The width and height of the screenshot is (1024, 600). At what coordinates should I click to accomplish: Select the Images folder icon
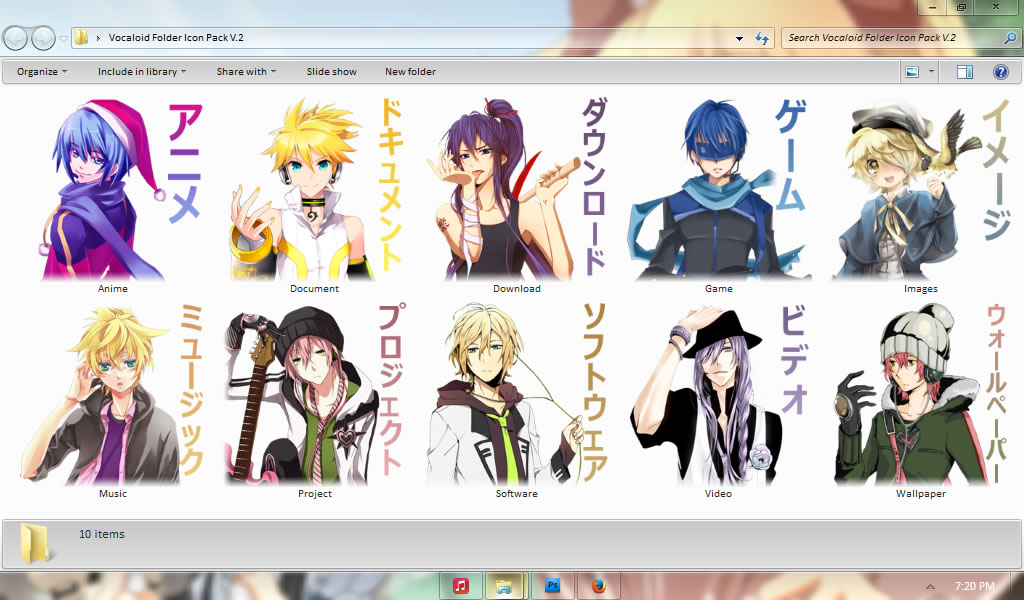[x=921, y=190]
